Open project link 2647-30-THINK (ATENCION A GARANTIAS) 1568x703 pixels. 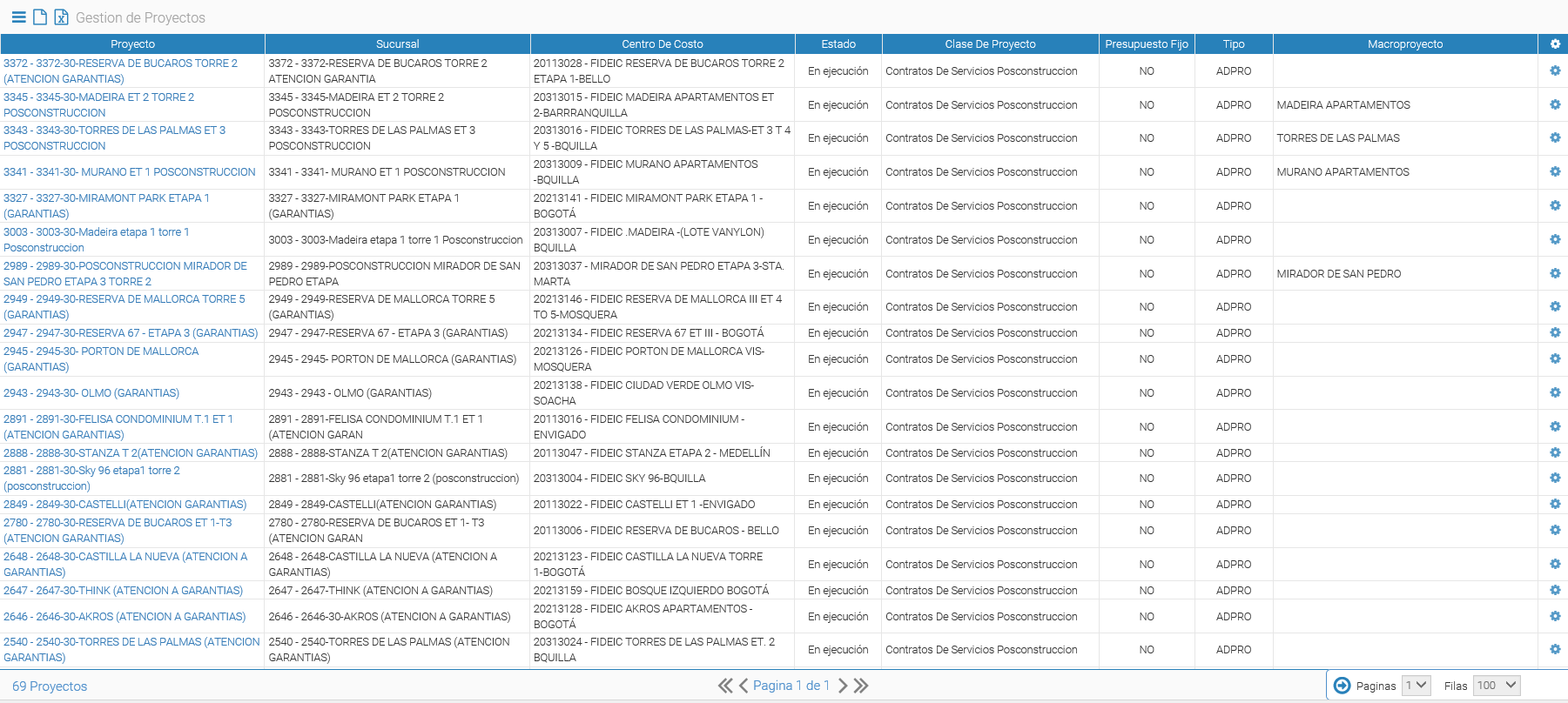point(124,590)
